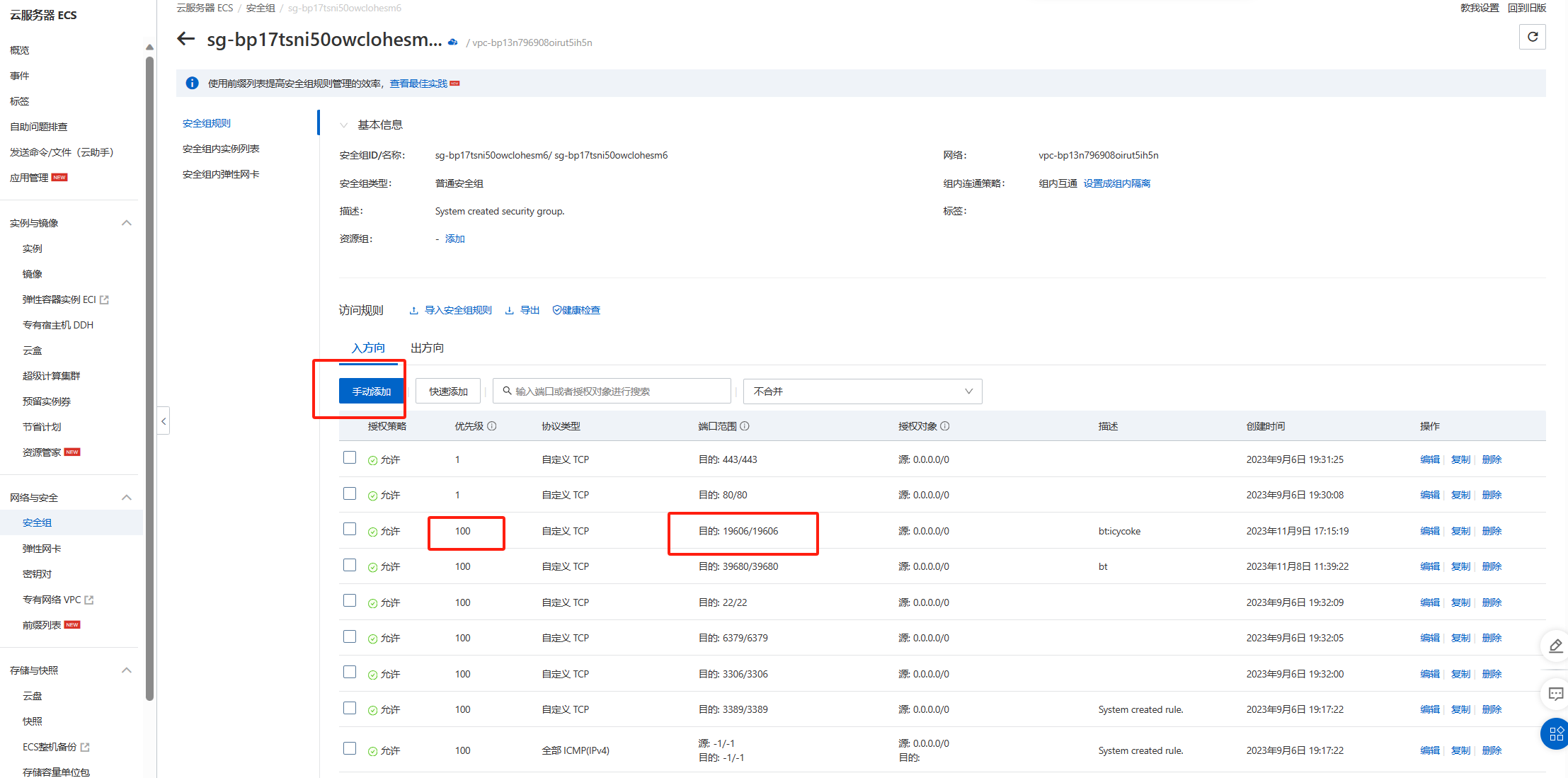The height and width of the screenshot is (778, 1568).
Task: Click the export icon next to 导出
Action: 509,311
